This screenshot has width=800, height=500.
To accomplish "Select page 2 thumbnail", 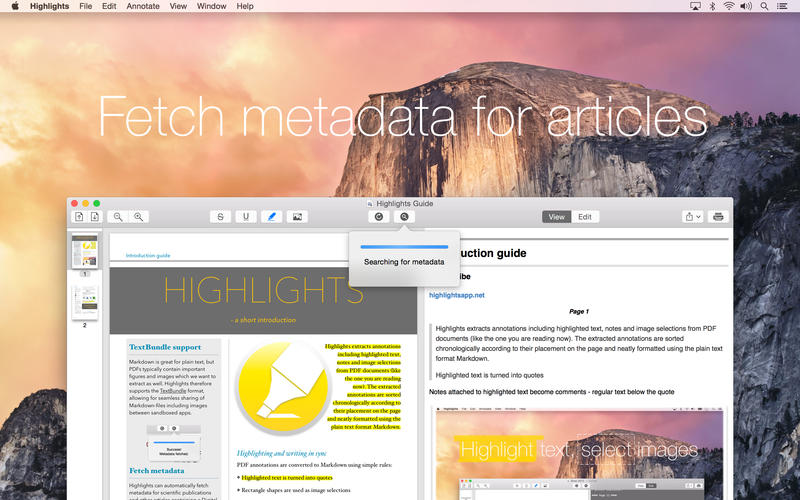I will 85,302.
